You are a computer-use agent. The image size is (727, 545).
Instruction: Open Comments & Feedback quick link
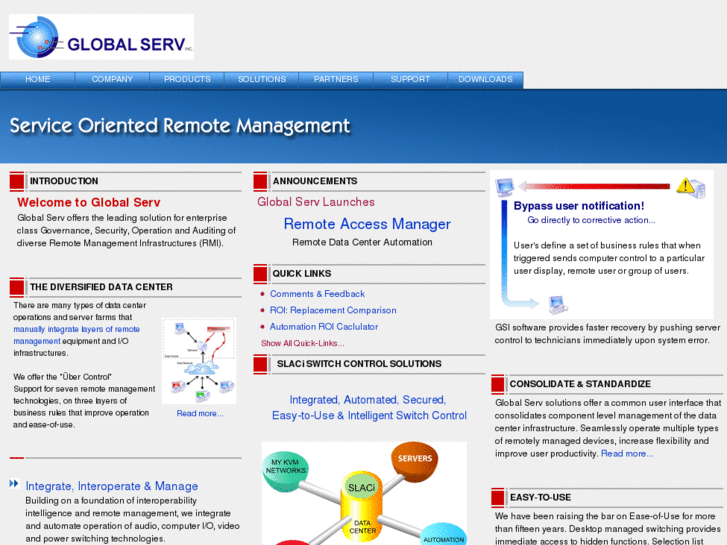(x=317, y=294)
